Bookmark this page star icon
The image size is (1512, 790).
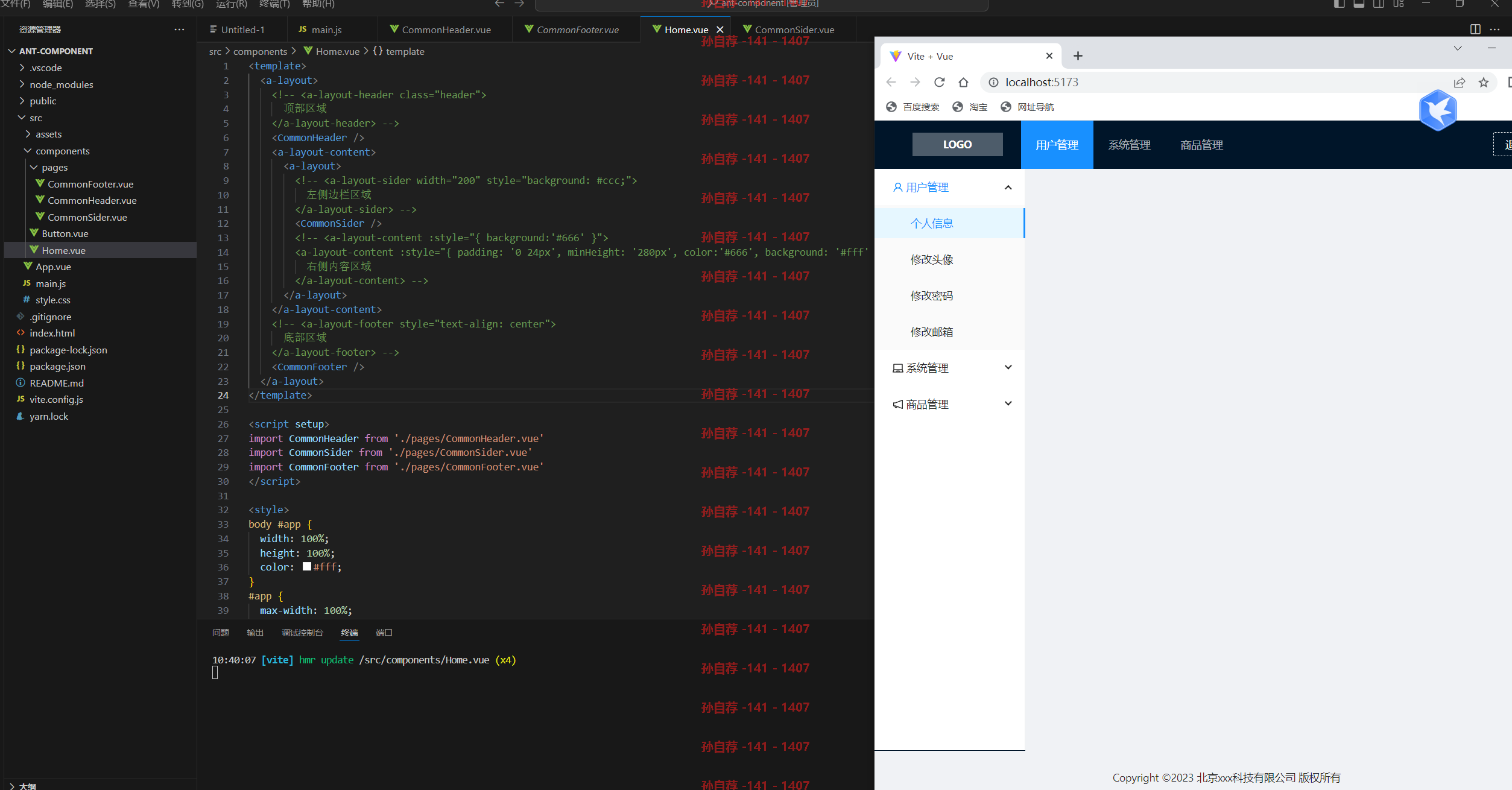click(x=1484, y=82)
